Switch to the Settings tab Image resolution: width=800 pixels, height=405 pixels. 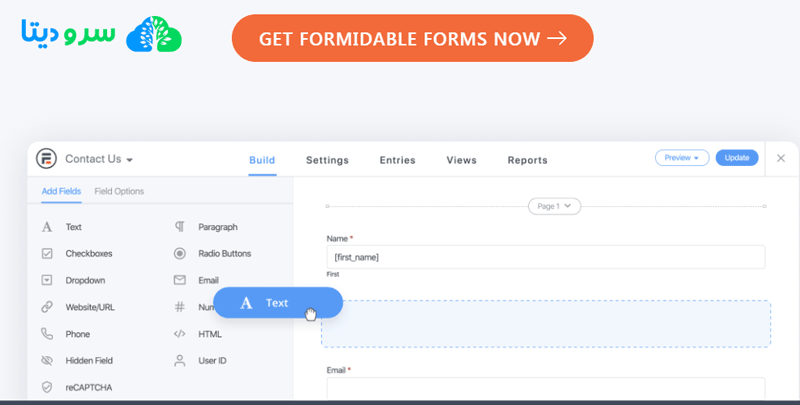(327, 160)
